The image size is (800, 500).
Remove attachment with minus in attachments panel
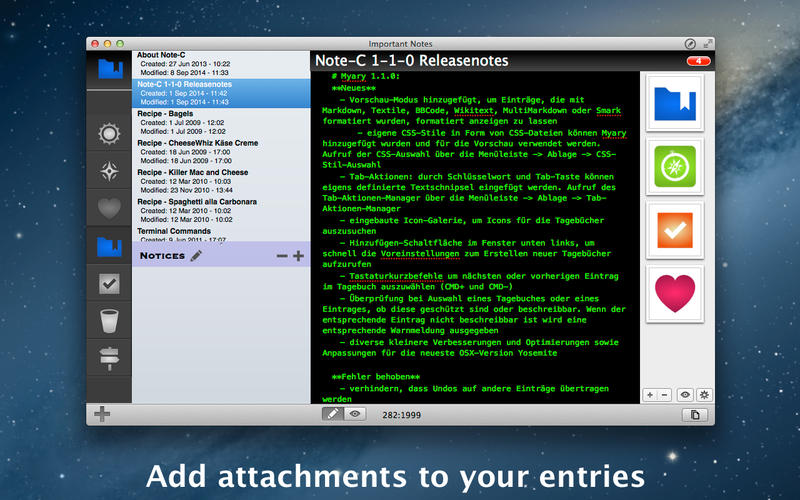[x=664, y=394]
